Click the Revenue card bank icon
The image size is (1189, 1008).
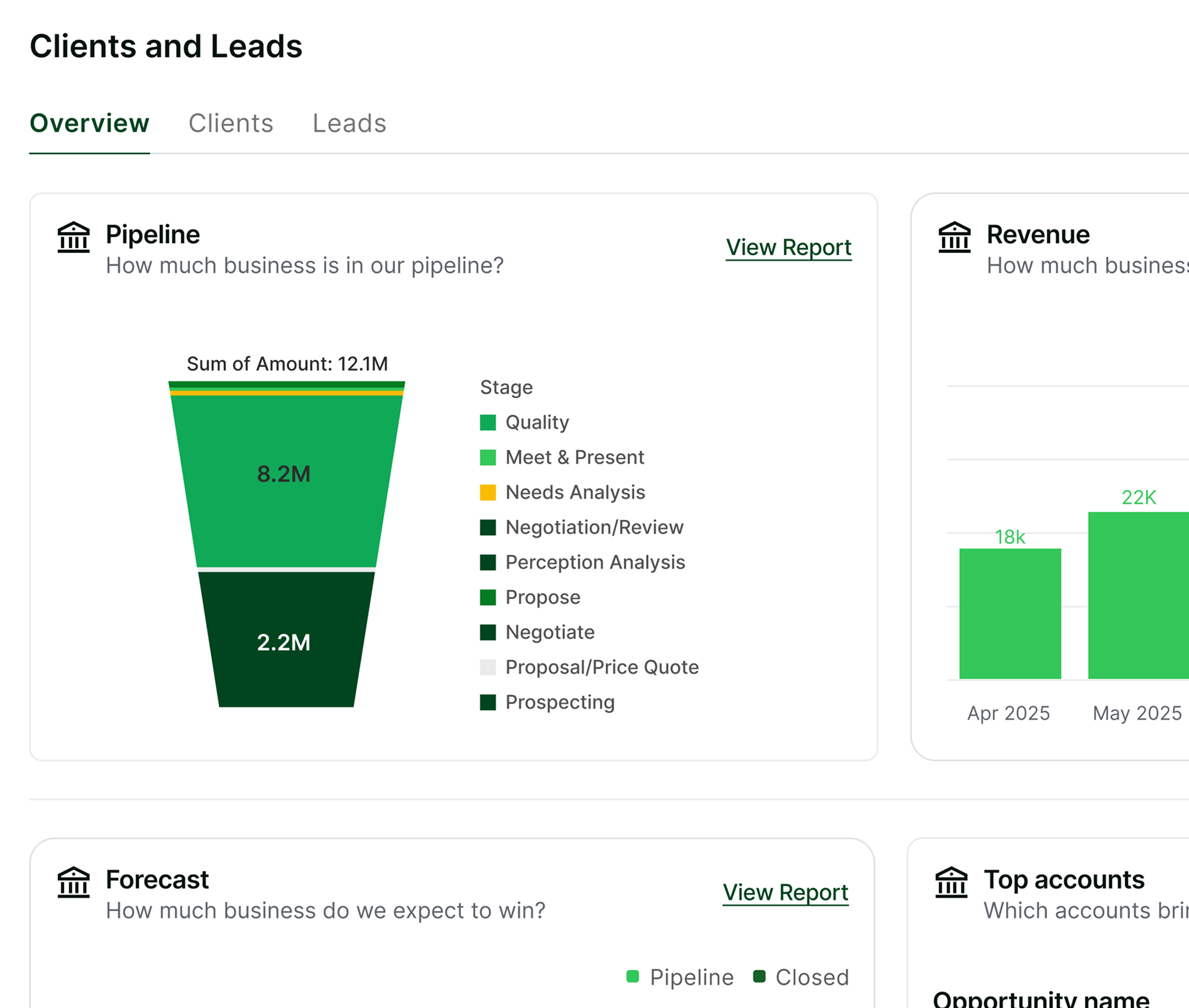tap(954, 237)
